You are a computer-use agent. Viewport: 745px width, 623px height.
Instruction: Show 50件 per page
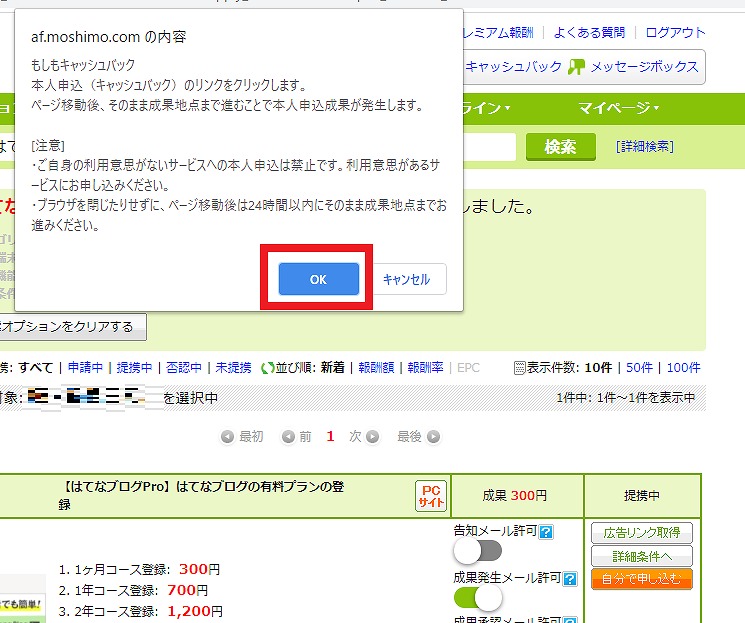coord(639,367)
